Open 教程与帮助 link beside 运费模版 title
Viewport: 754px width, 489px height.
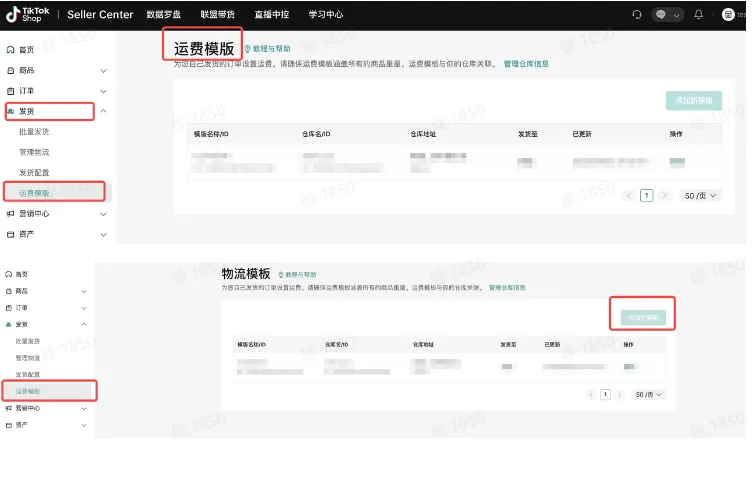[x=271, y=49]
